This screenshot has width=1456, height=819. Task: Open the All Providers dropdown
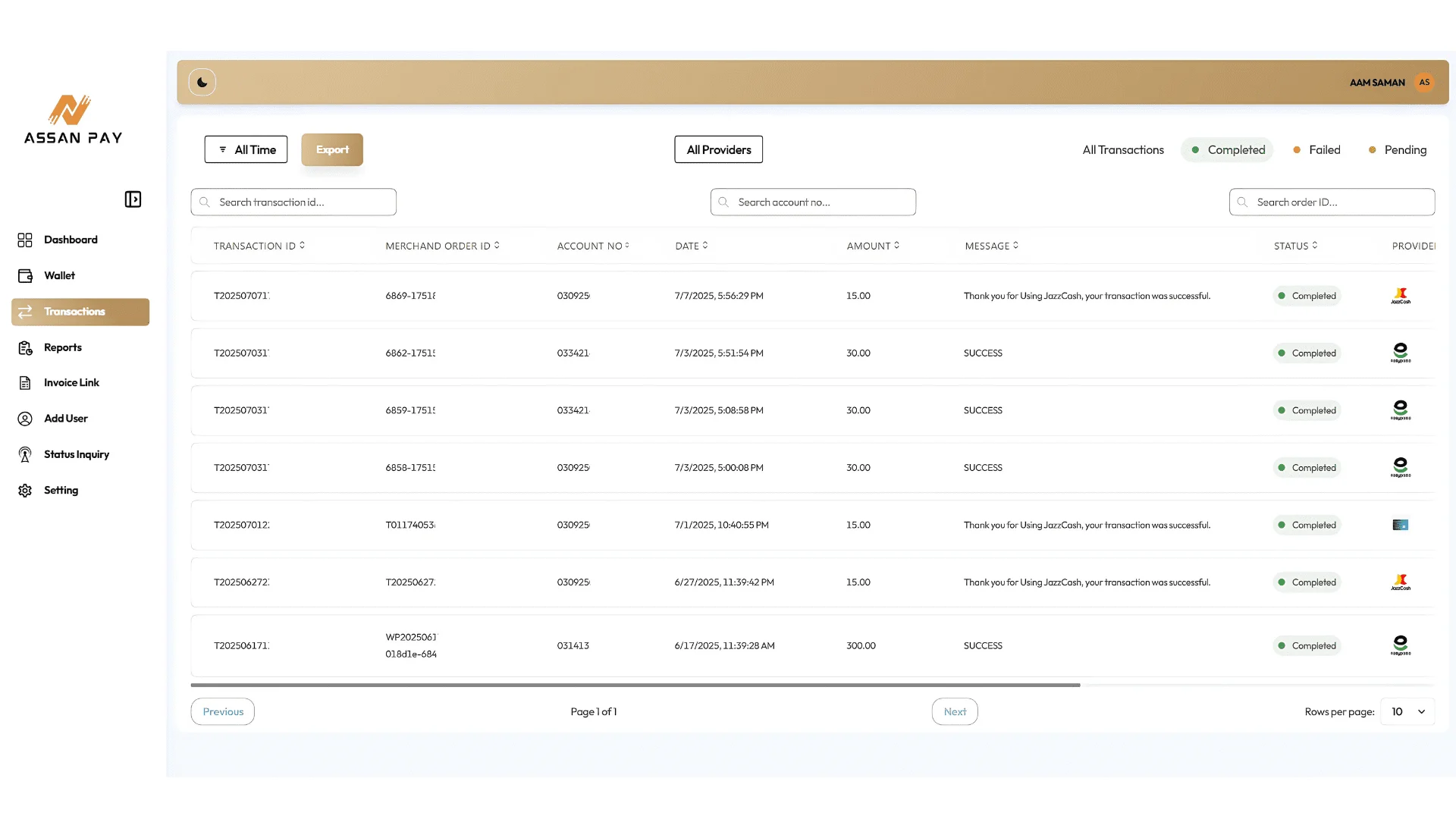point(717,149)
